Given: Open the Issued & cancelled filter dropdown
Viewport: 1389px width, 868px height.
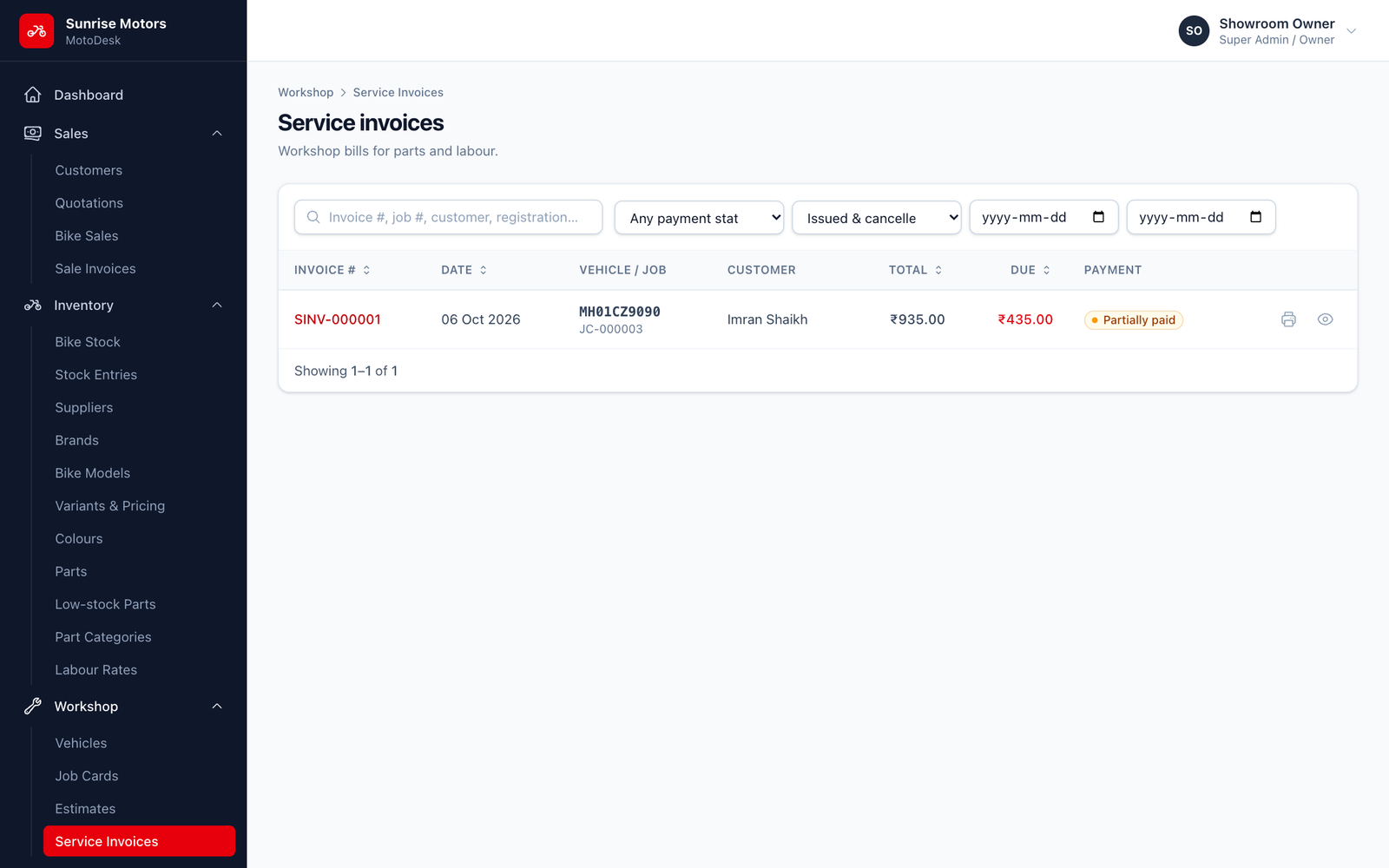Looking at the screenshot, I should pos(876,218).
